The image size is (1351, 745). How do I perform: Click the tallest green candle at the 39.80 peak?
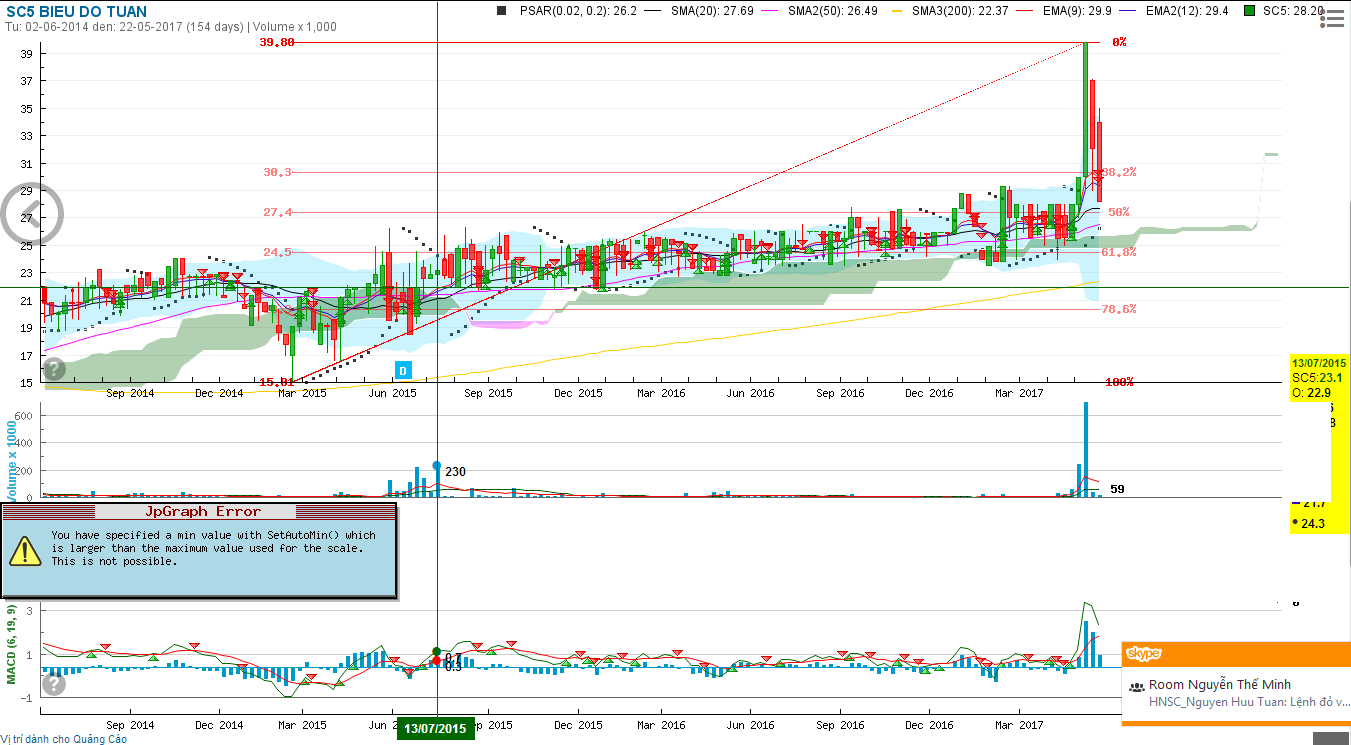pos(1084,110)
